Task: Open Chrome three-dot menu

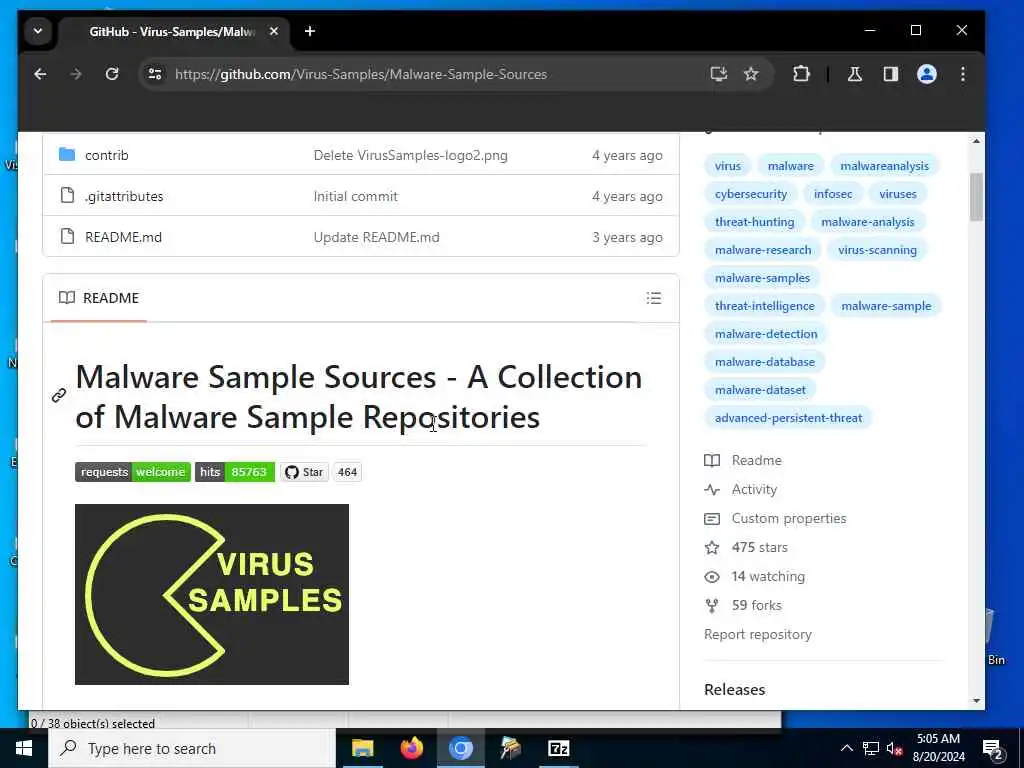Action: pos(963,74)
